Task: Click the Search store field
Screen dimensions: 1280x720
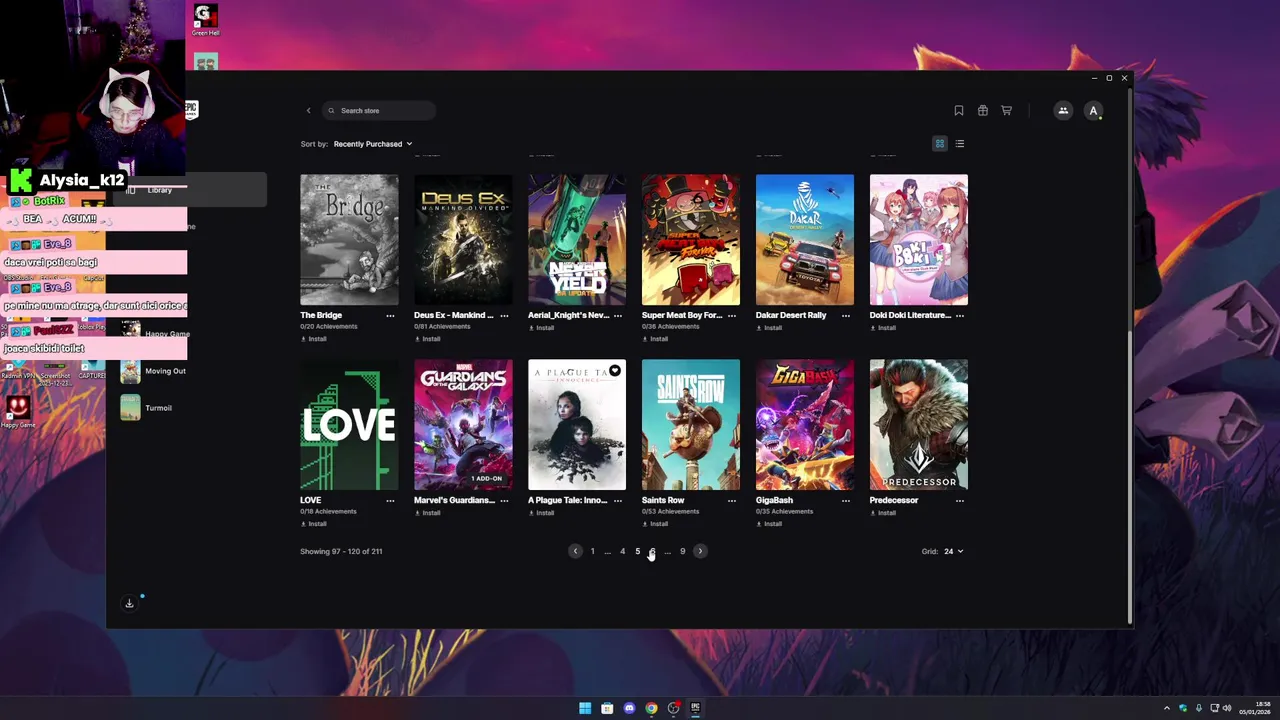Action: (378, 111)
